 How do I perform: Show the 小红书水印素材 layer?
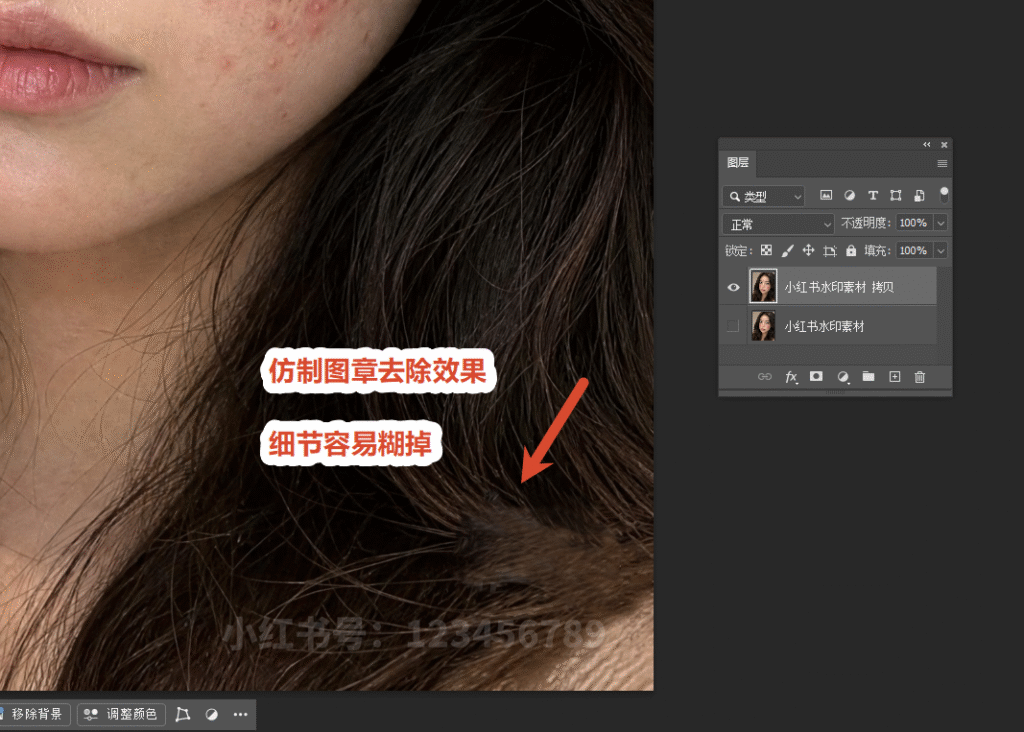[733, 326]
